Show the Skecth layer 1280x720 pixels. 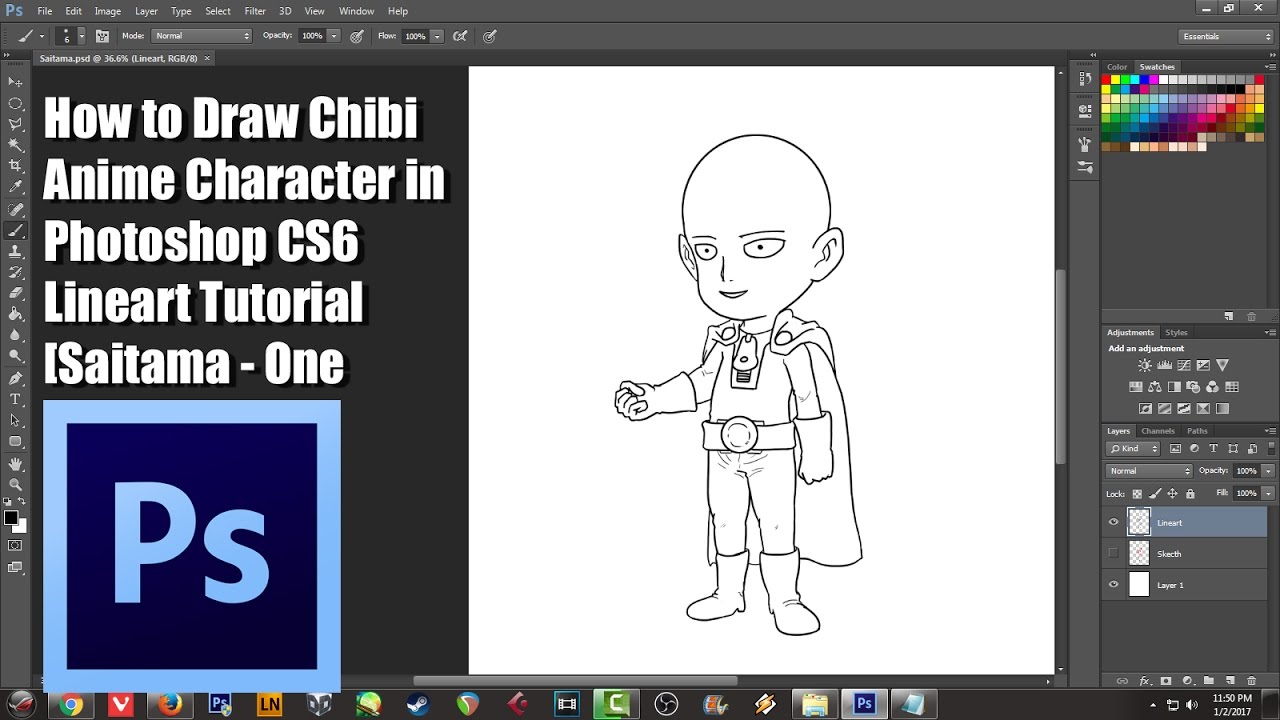click(1113, 553)
